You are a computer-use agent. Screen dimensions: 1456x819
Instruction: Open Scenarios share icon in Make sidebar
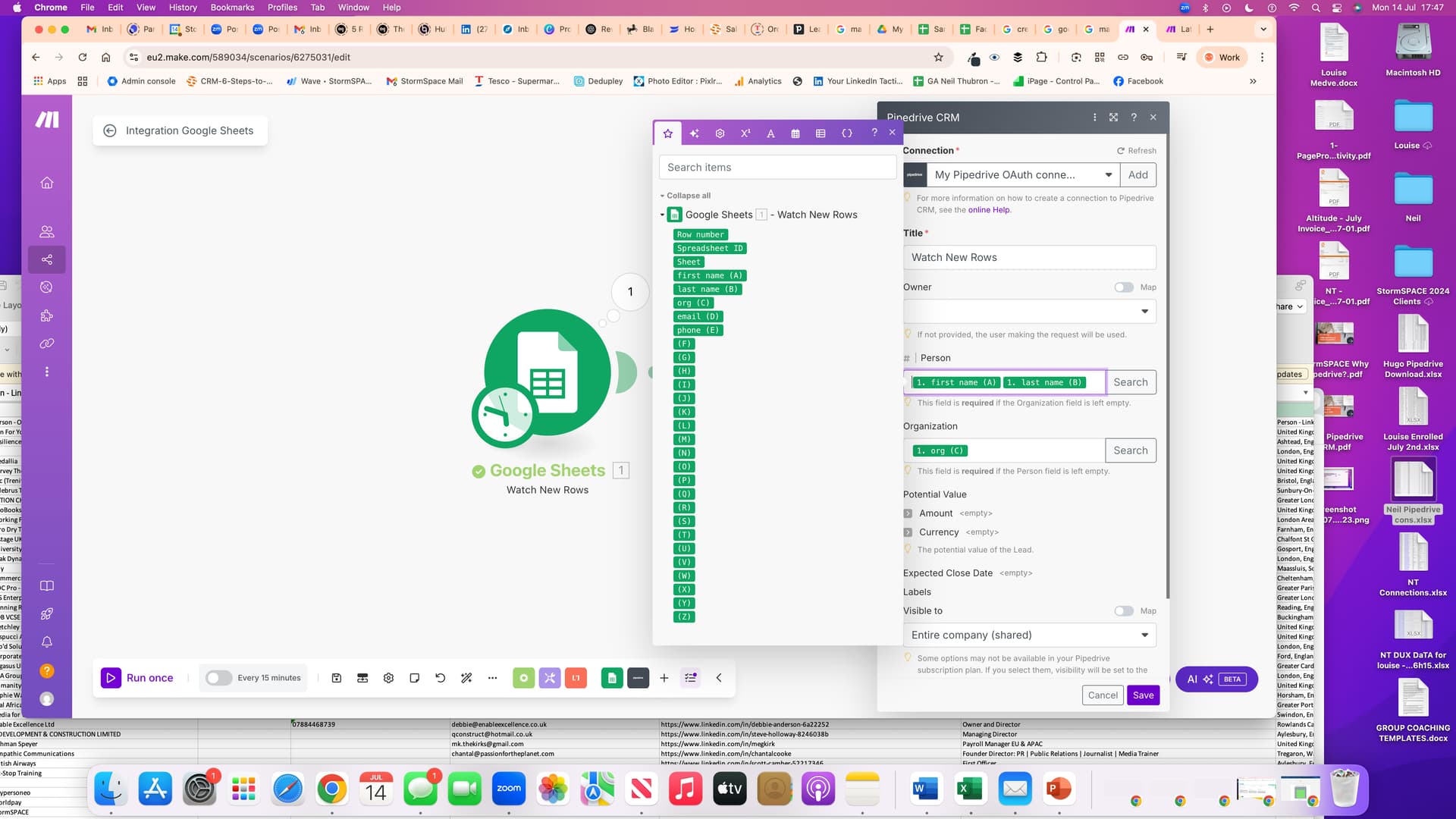pos(47,260)
